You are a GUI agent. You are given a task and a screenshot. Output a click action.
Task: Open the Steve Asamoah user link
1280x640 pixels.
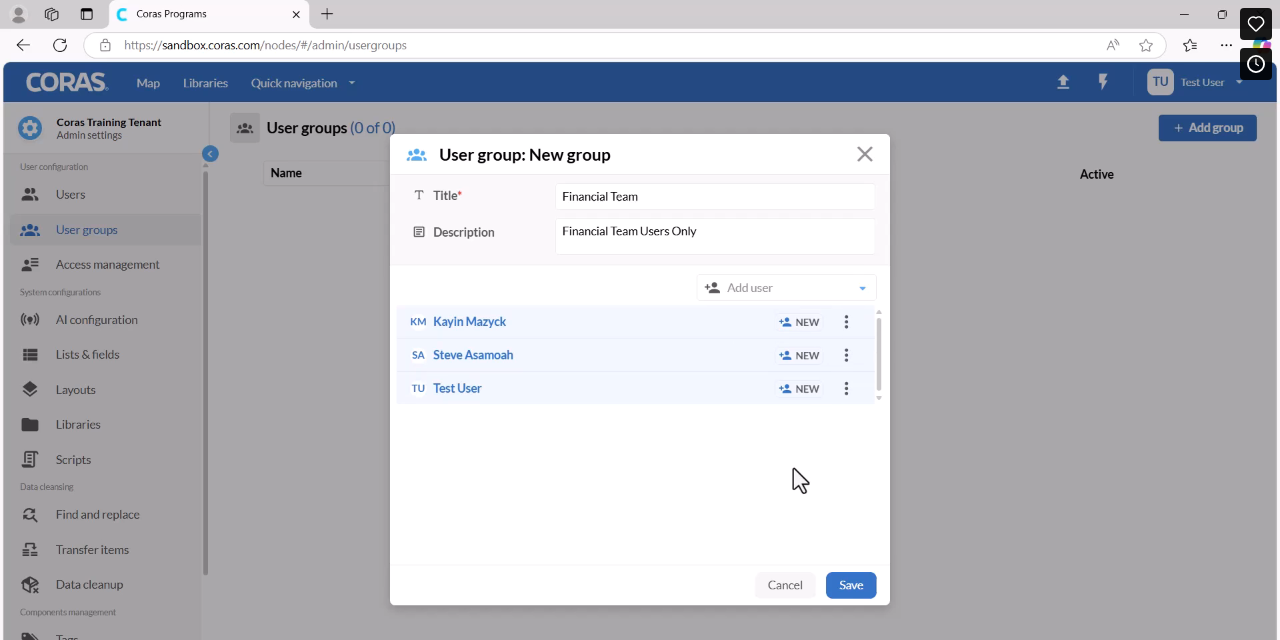473,355
